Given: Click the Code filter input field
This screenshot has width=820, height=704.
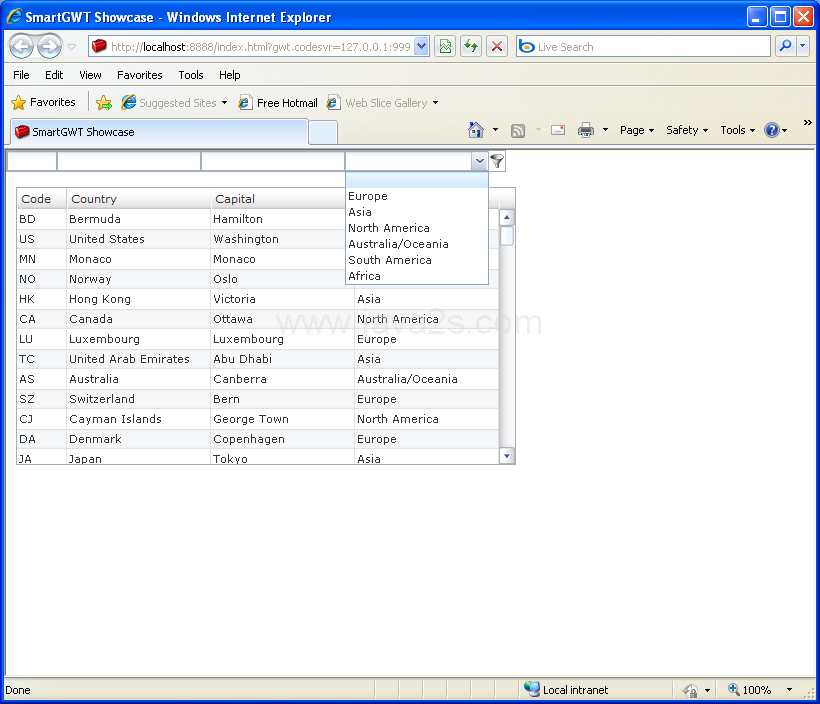Looking at the screenshot, I should coord(31,161).
